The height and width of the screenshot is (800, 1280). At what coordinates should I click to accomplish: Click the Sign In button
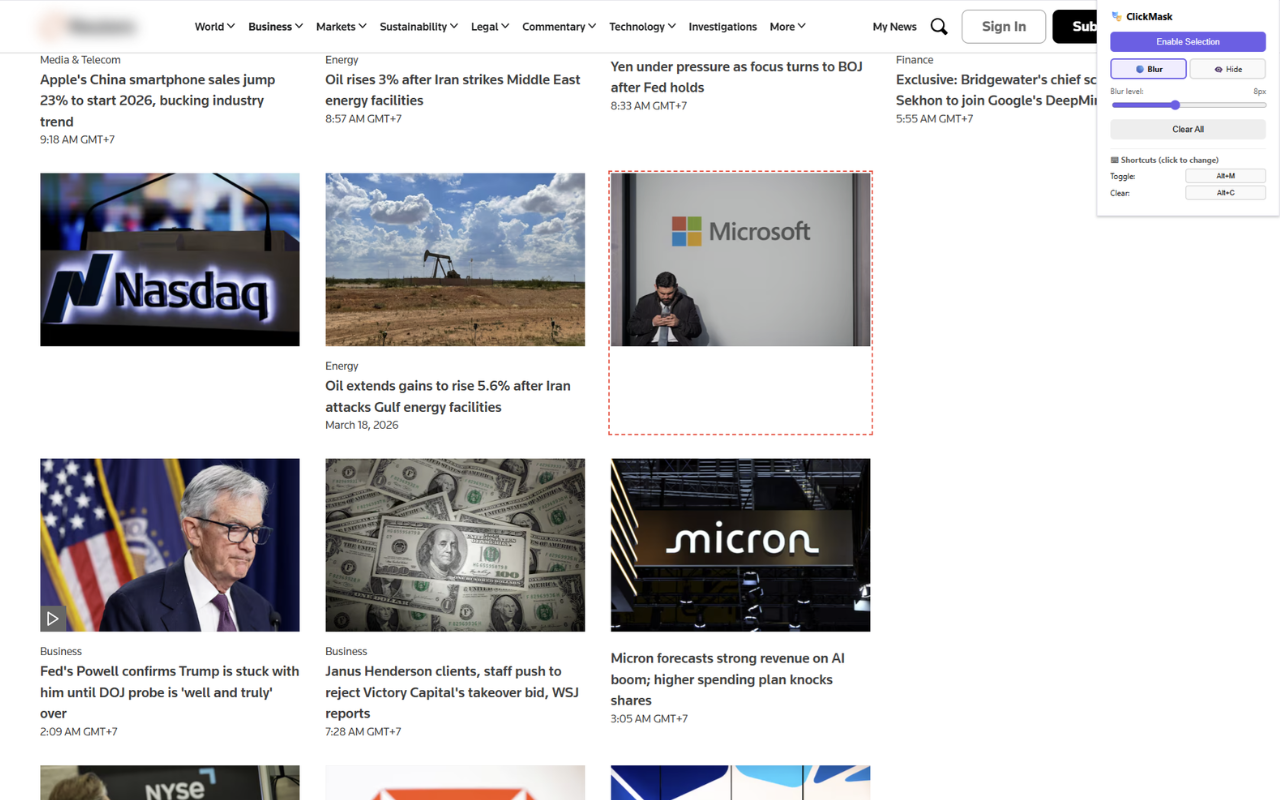1003,27
